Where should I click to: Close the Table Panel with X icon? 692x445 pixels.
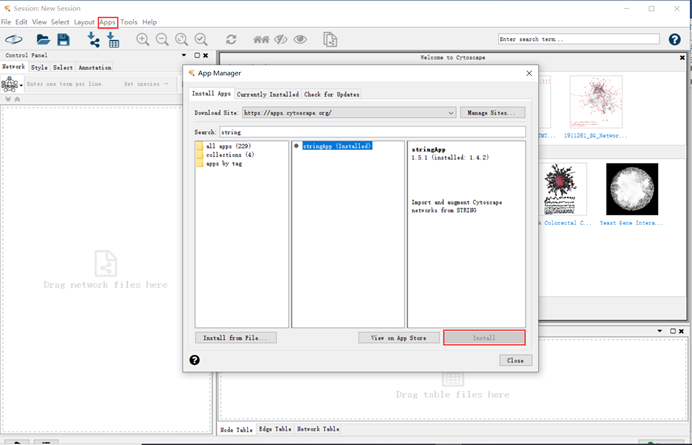(x=681, y=331)
